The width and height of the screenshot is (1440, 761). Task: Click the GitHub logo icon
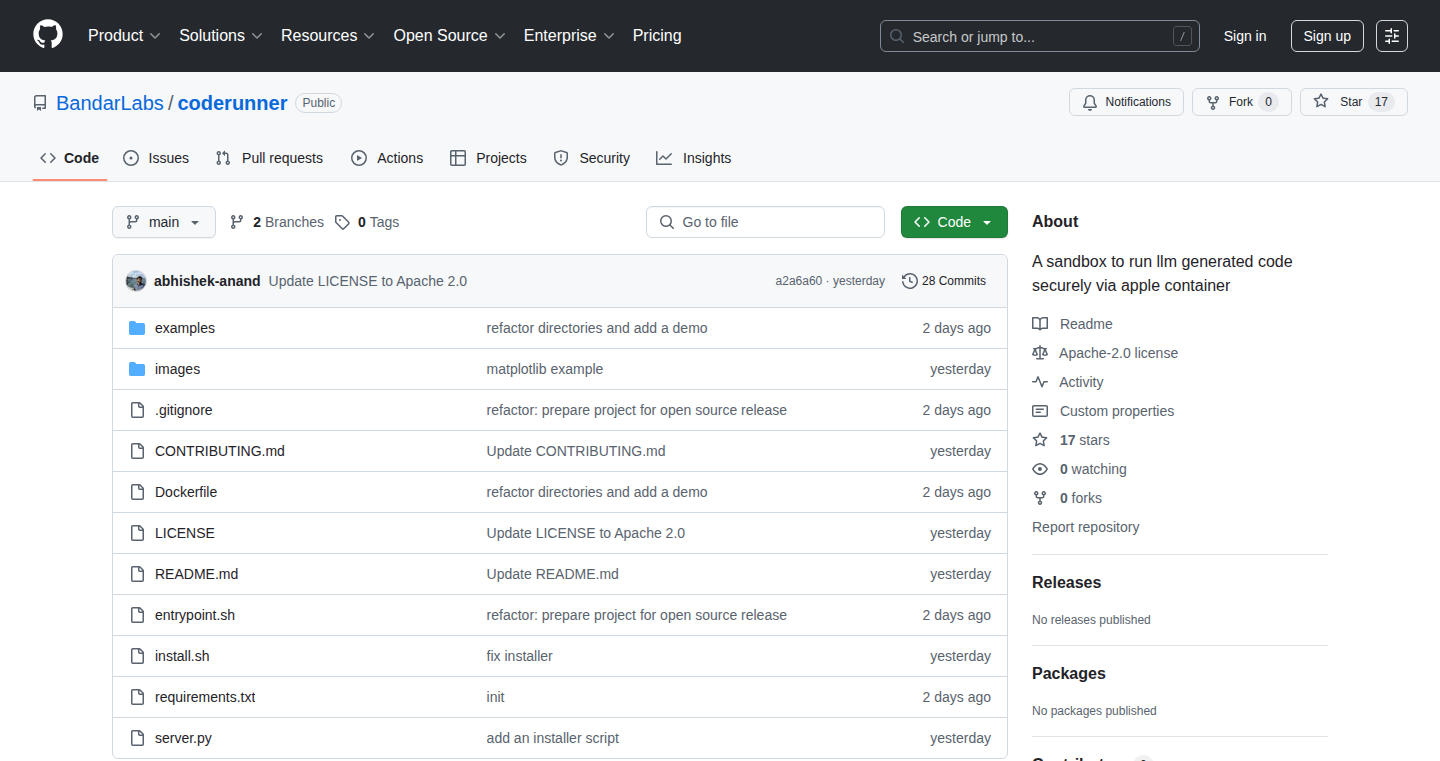[x=48, y=35]
